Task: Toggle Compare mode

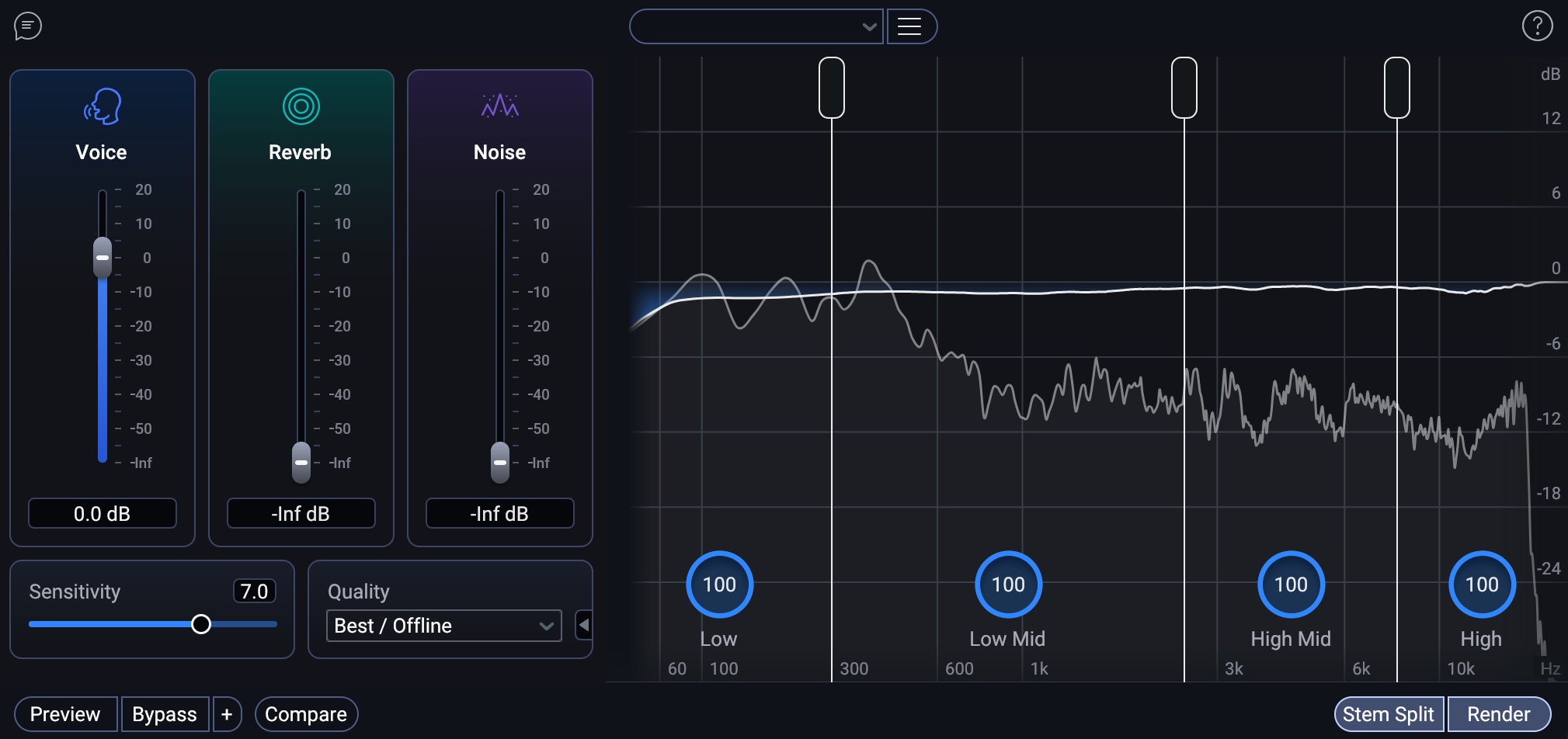Action: [306, 714]
